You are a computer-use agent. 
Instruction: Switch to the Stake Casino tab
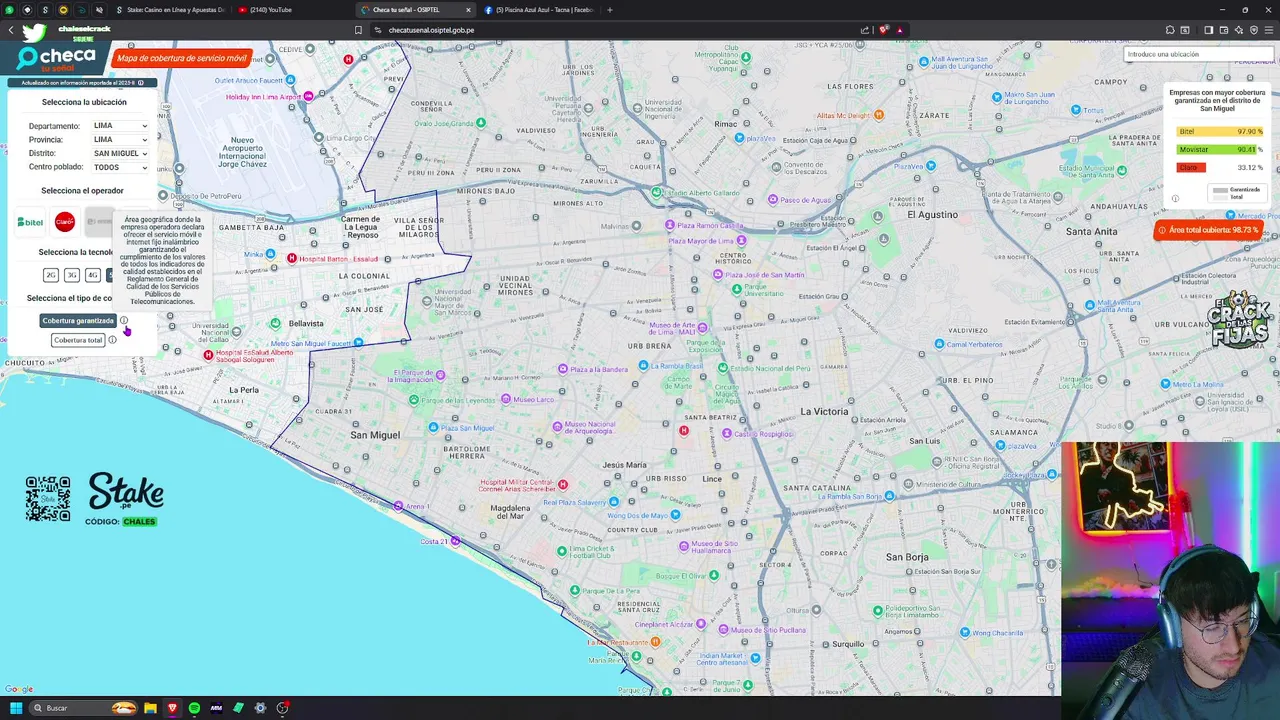click(x=168, y=10)
